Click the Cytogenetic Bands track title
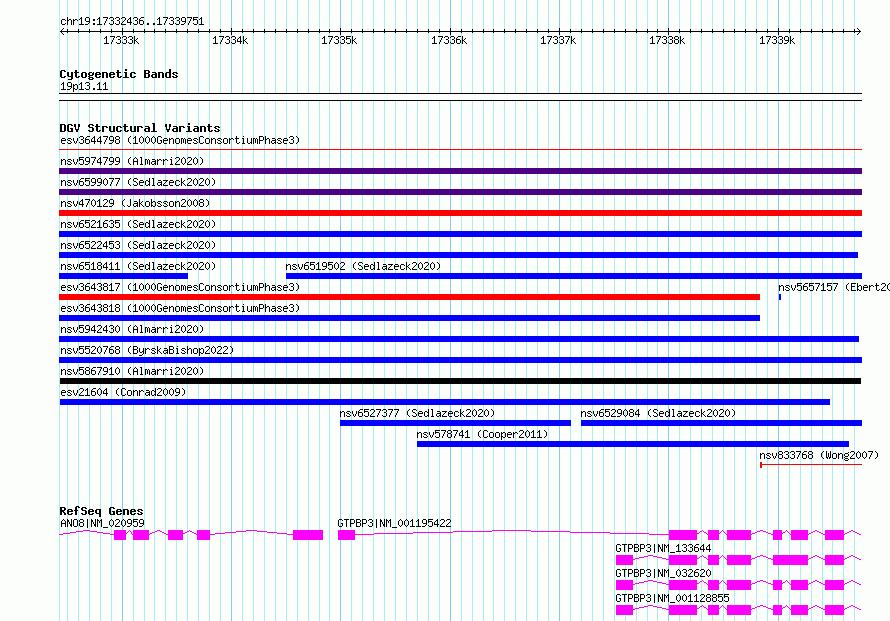 coord(119,74)
